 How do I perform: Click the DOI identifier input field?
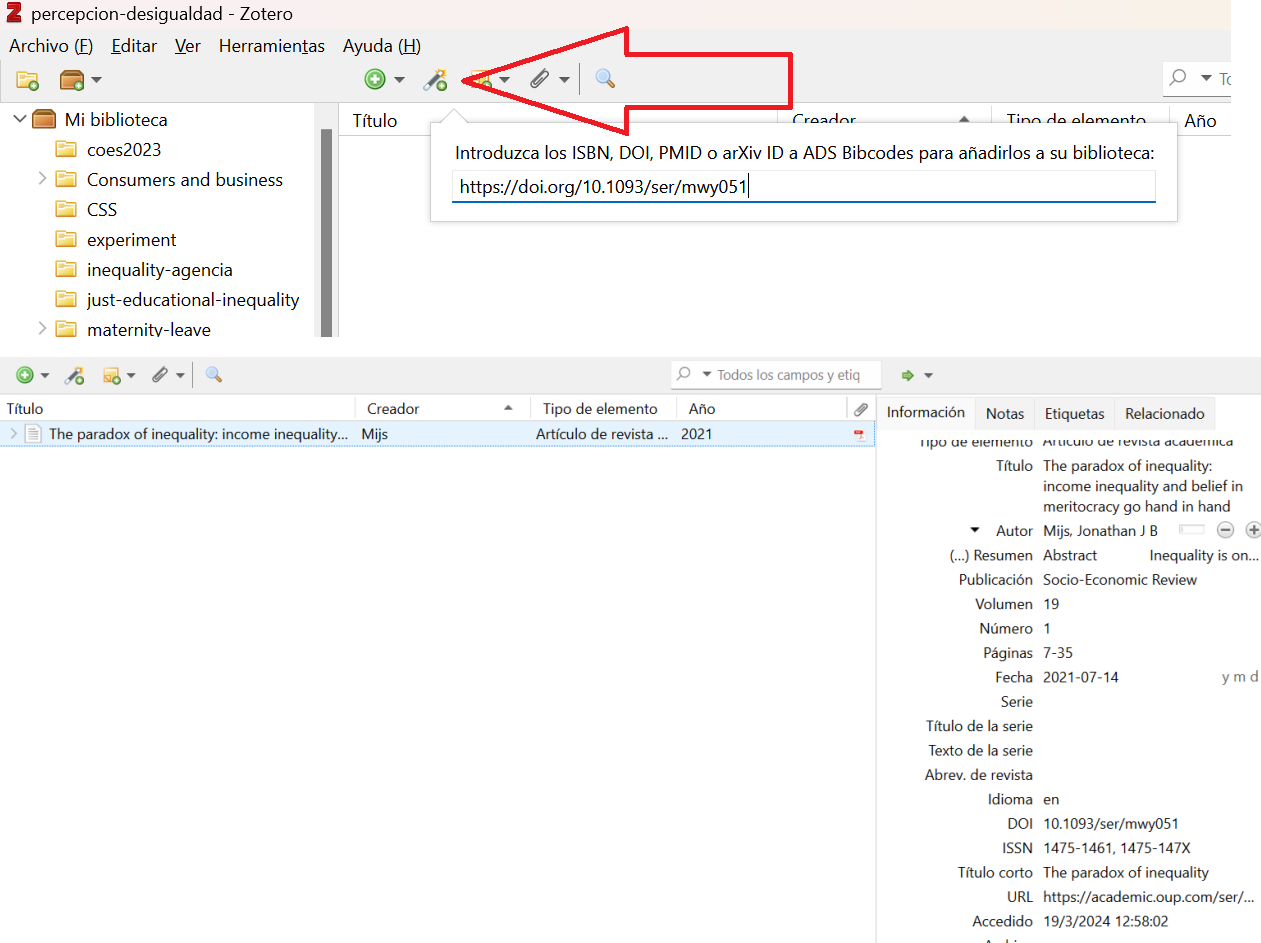tap(803, 187)
